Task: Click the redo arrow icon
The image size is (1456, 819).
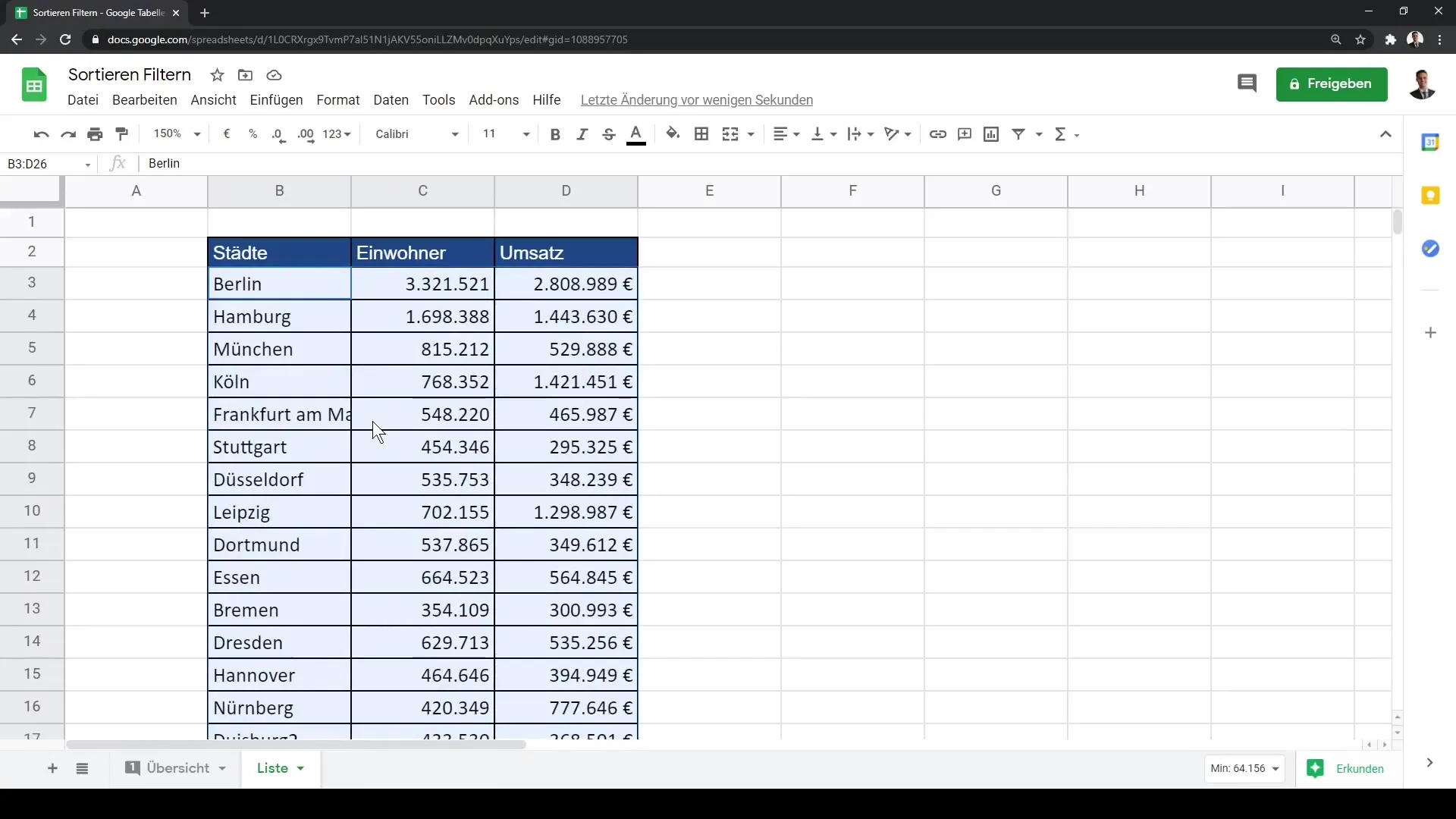Action: (x=68, y=134)
